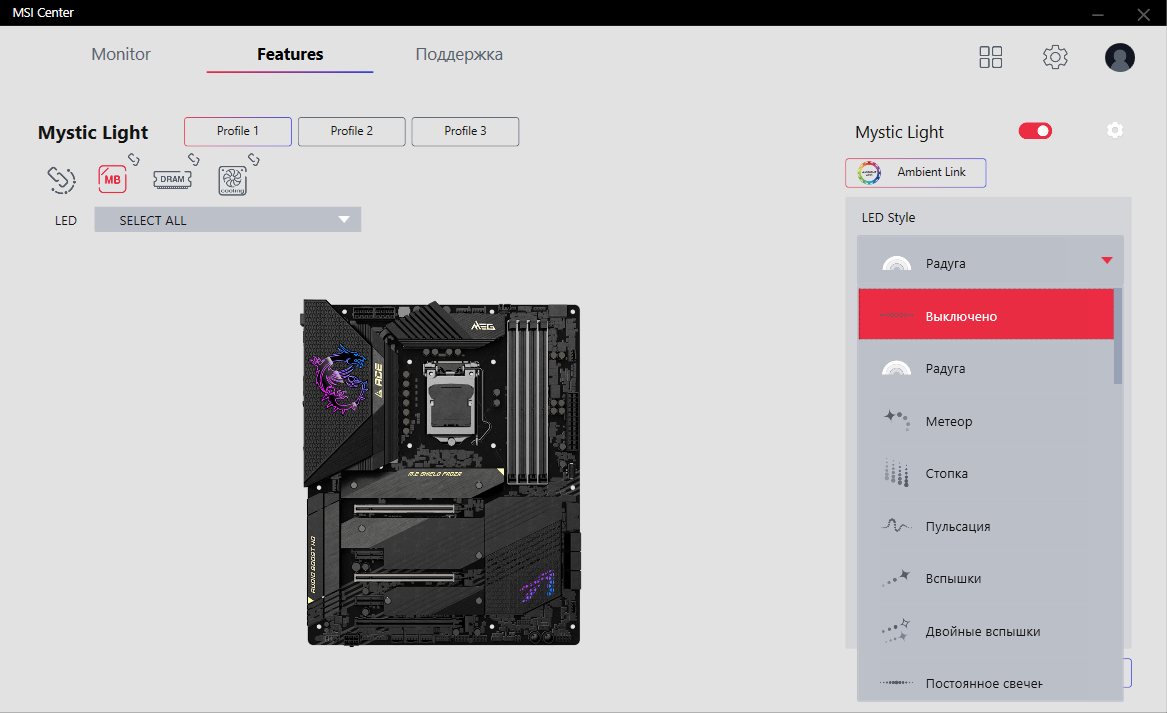
Task: Turn off the Mystic Light switch
Action: [x=1035, y=131]
